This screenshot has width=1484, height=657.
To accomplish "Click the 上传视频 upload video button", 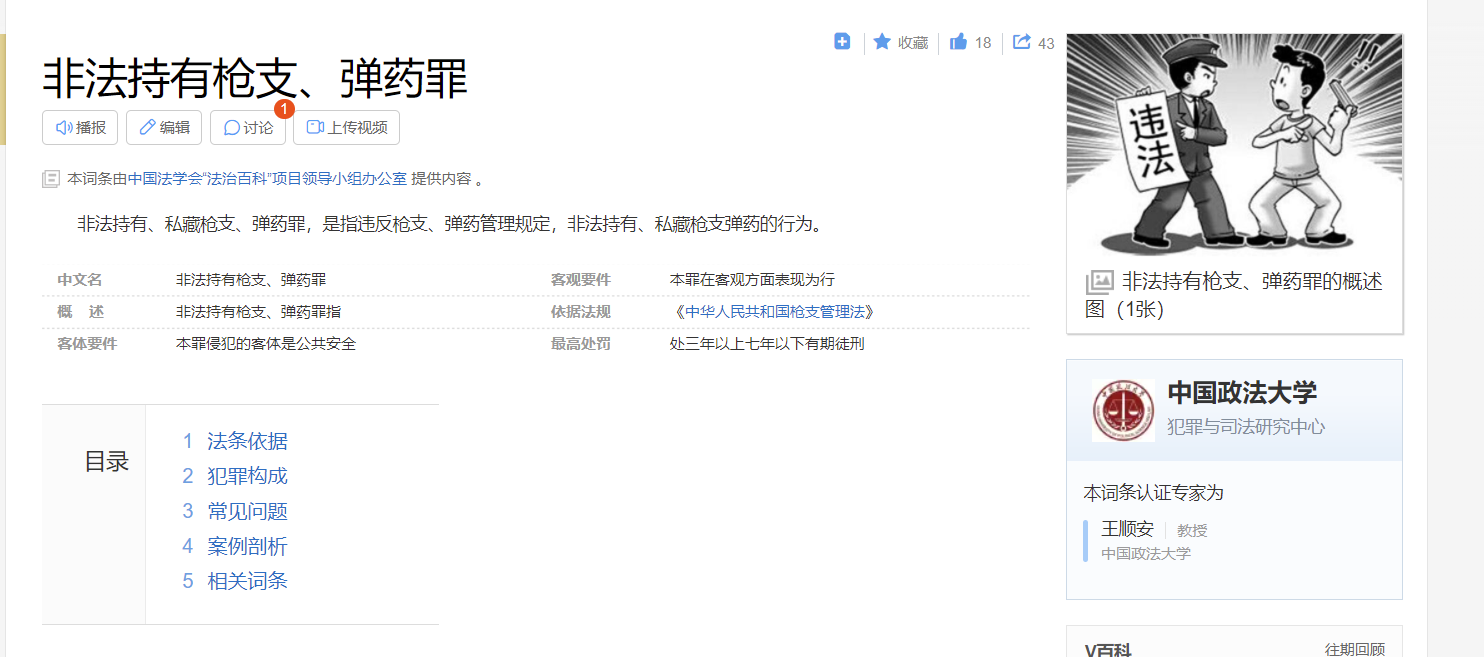I will [x=346, y=127].
